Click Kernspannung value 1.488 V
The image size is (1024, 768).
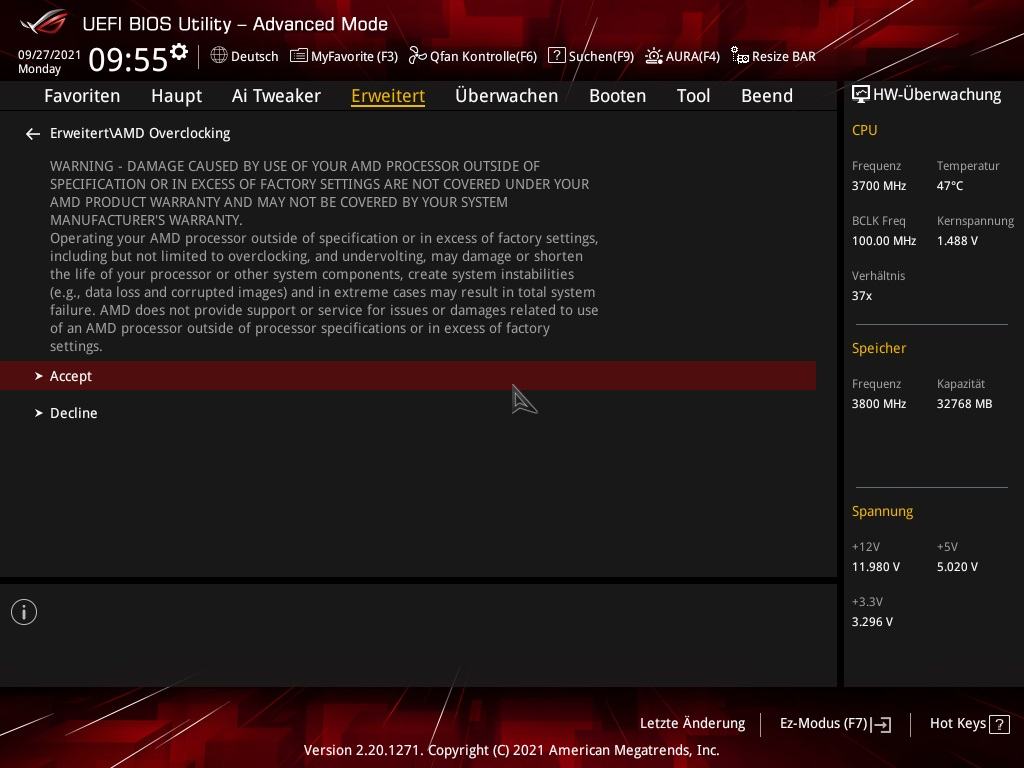point(957,241)
